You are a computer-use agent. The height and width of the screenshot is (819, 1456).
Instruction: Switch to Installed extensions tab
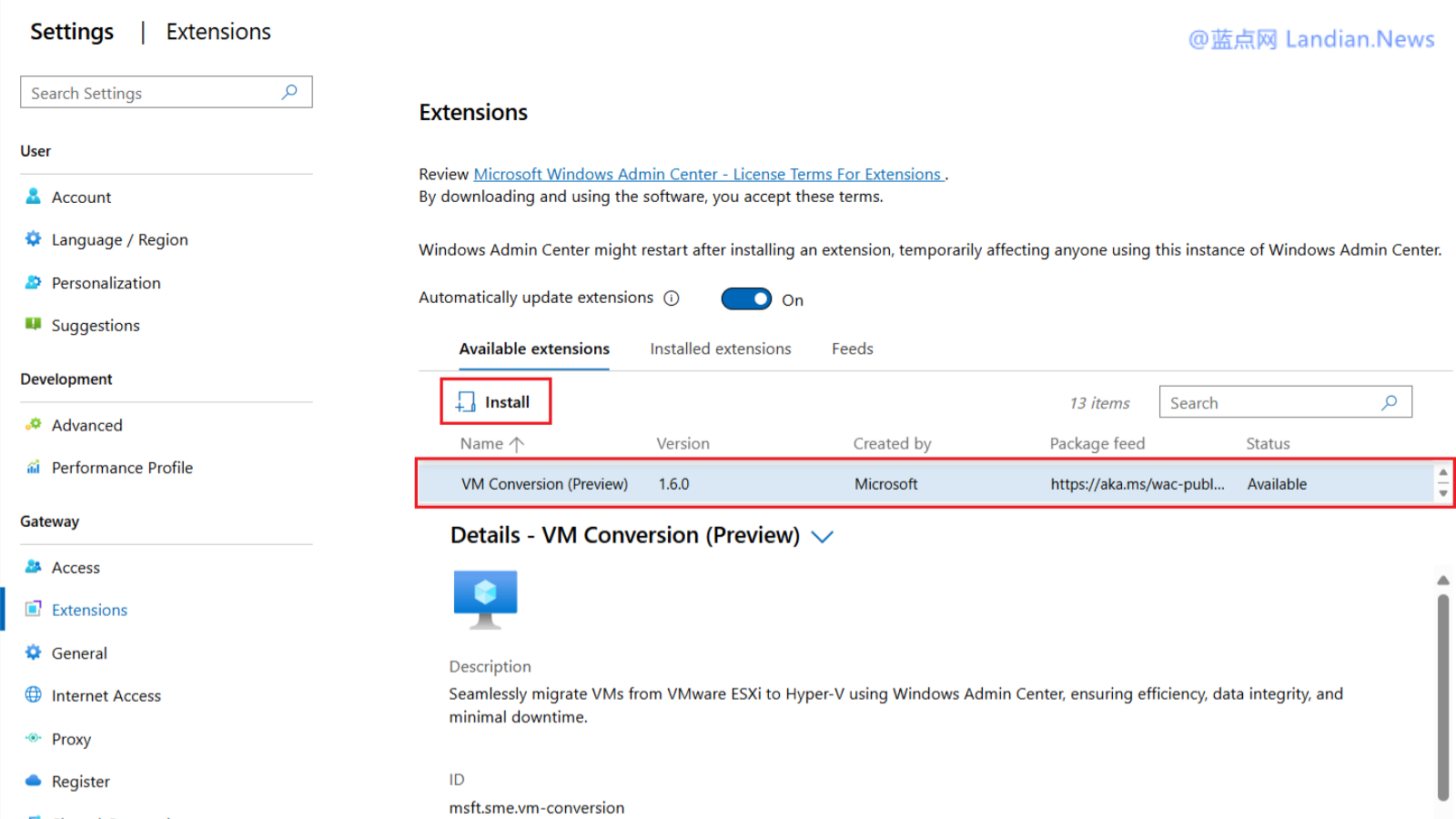pyautogui.click(x=720, y=349)
